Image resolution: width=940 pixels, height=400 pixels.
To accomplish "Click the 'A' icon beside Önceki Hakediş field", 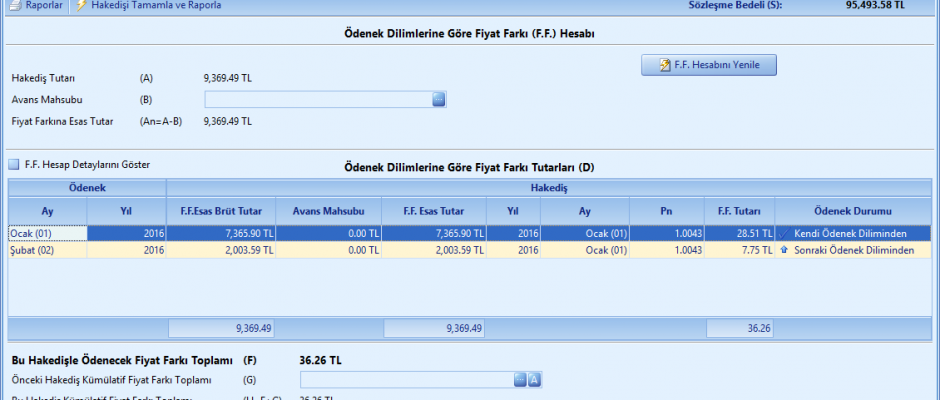I will [535, 379].
